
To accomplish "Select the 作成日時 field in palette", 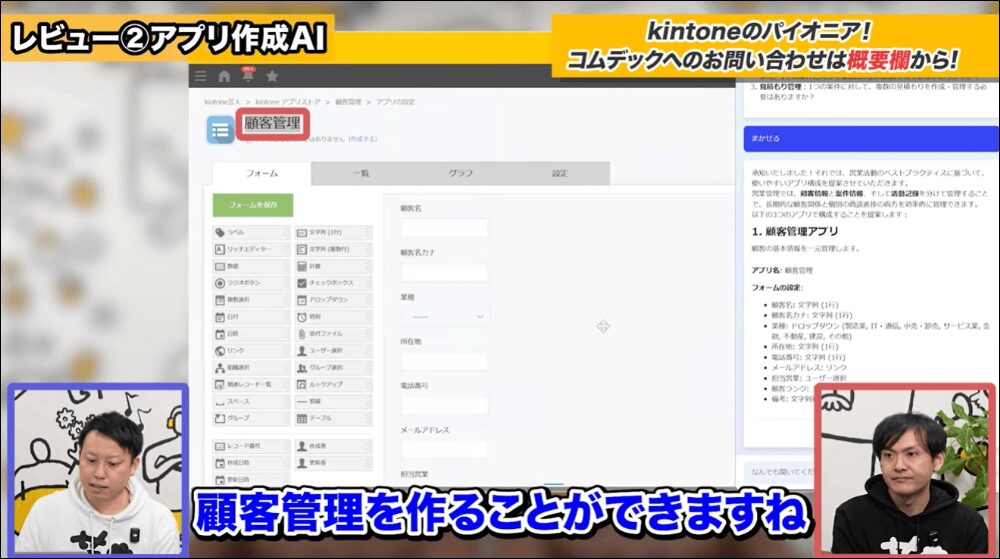I will [x=251, y=463].
